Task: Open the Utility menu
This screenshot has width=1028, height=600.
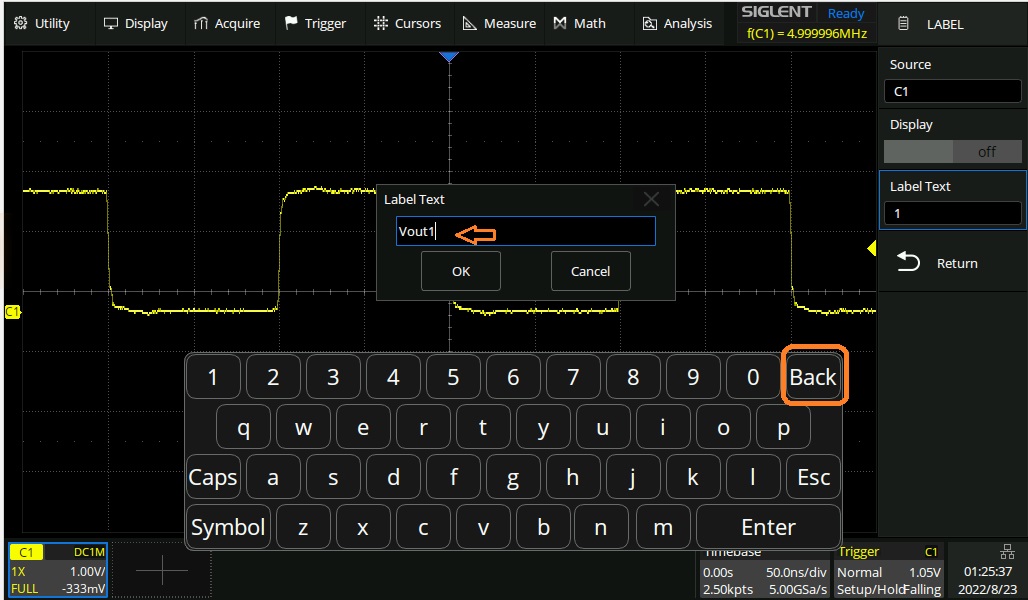Action: pyautogui.click(x=42, y=23)
